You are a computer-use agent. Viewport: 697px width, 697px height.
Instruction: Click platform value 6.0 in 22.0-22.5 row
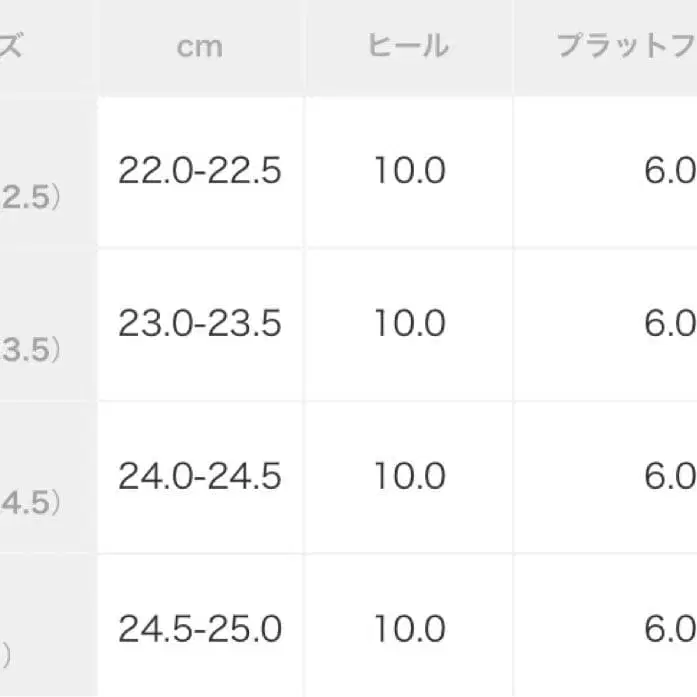(x=669, y=171)
